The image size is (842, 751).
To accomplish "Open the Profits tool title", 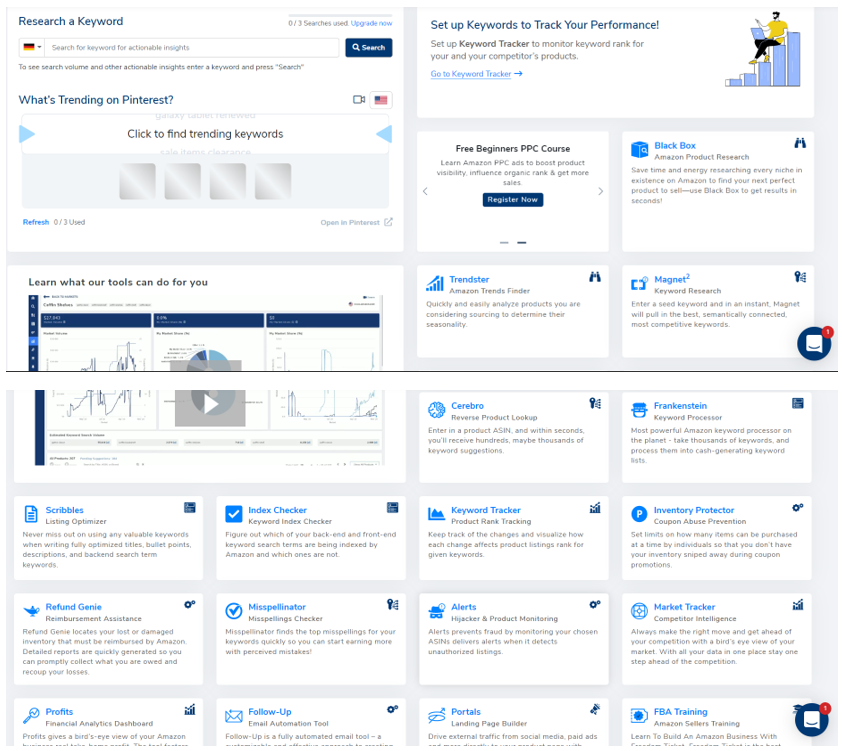I will [59, 711].
